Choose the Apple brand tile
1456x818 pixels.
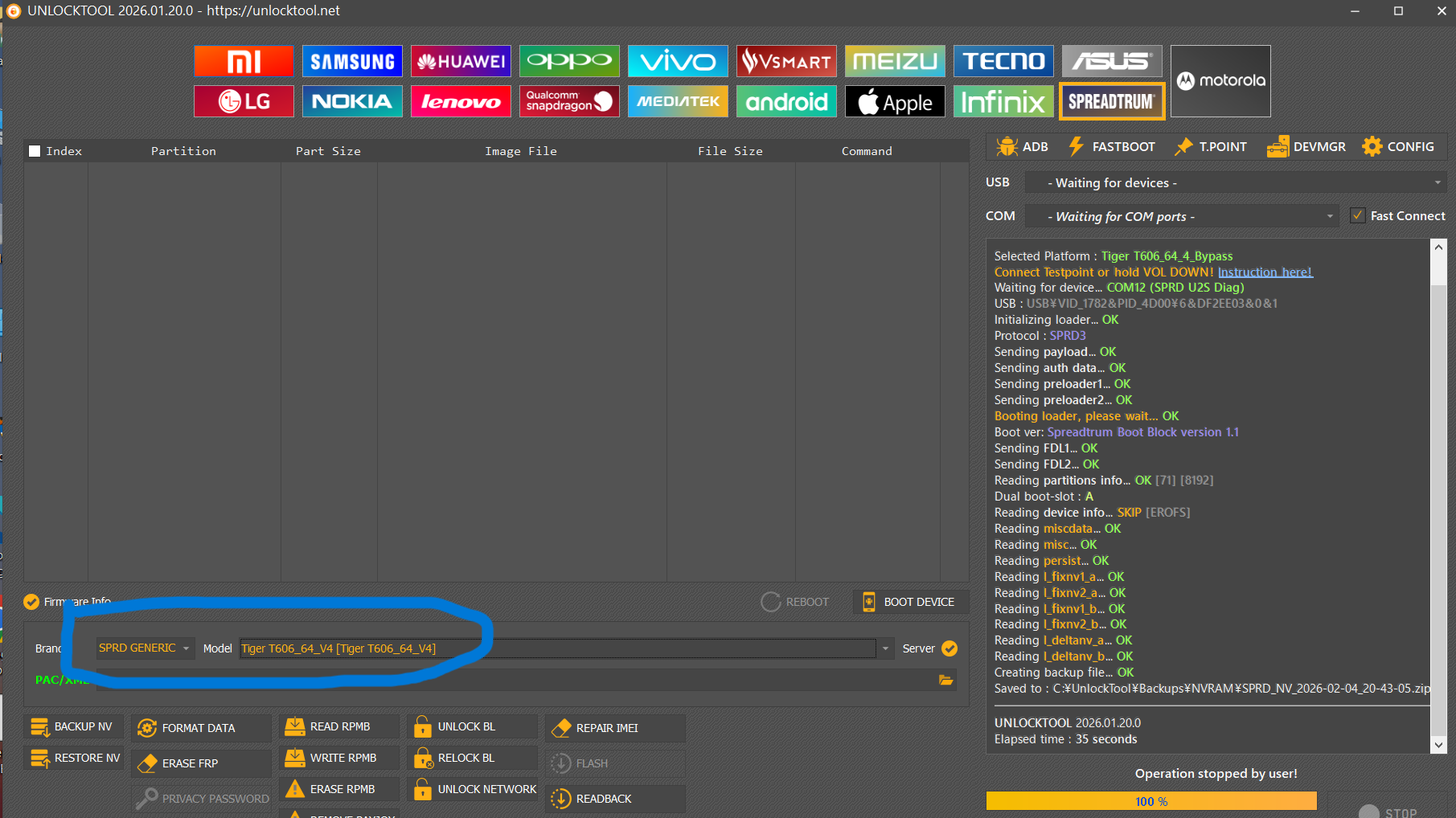(895, 102)
